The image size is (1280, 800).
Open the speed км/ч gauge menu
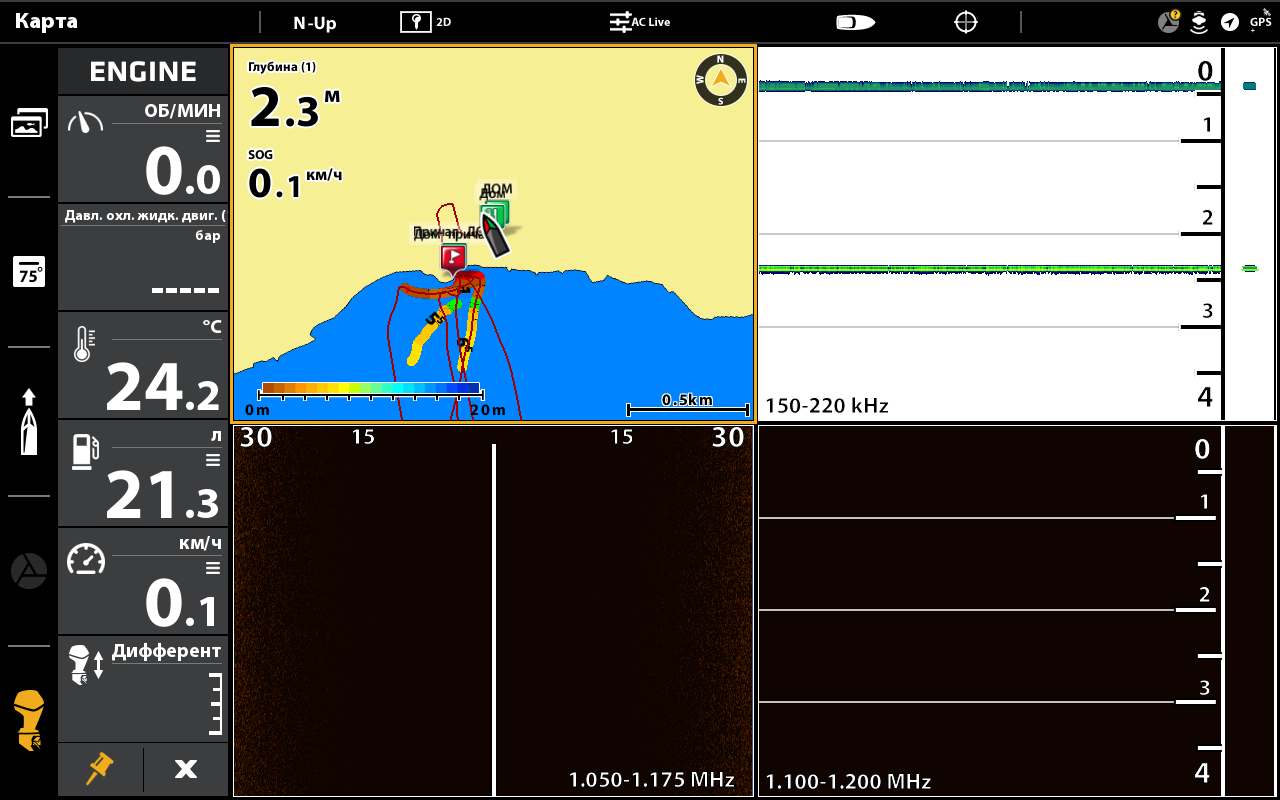212,568
